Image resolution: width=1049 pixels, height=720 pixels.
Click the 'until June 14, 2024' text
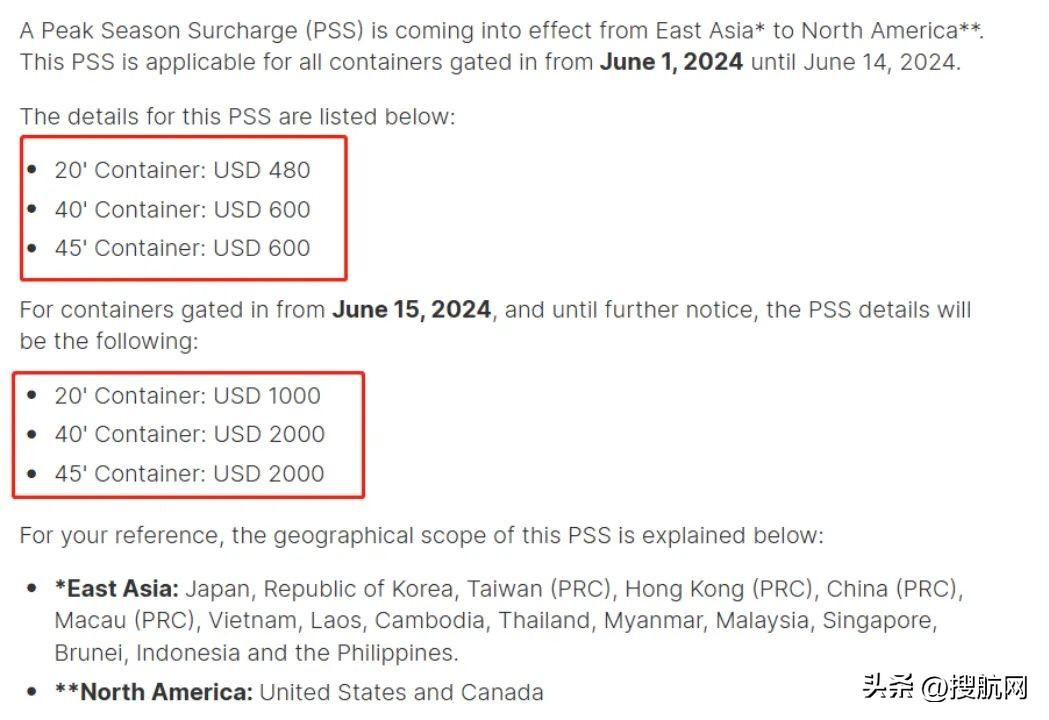pyautogui.click(x=856, y=62)
